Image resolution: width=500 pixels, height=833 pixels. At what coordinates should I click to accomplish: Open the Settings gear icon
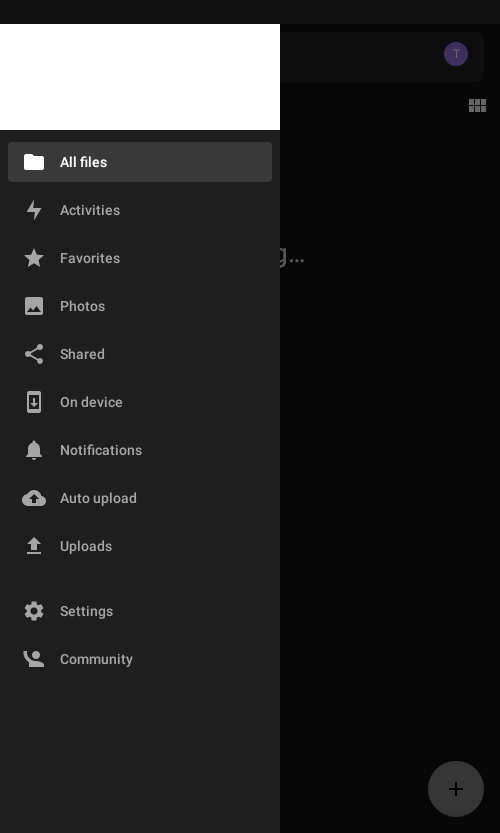point(34,611)
